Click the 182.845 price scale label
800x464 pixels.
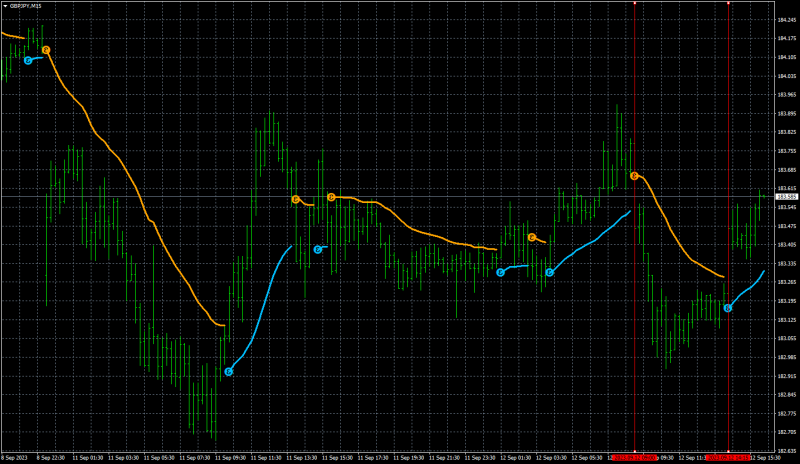[x=787, y=395]
